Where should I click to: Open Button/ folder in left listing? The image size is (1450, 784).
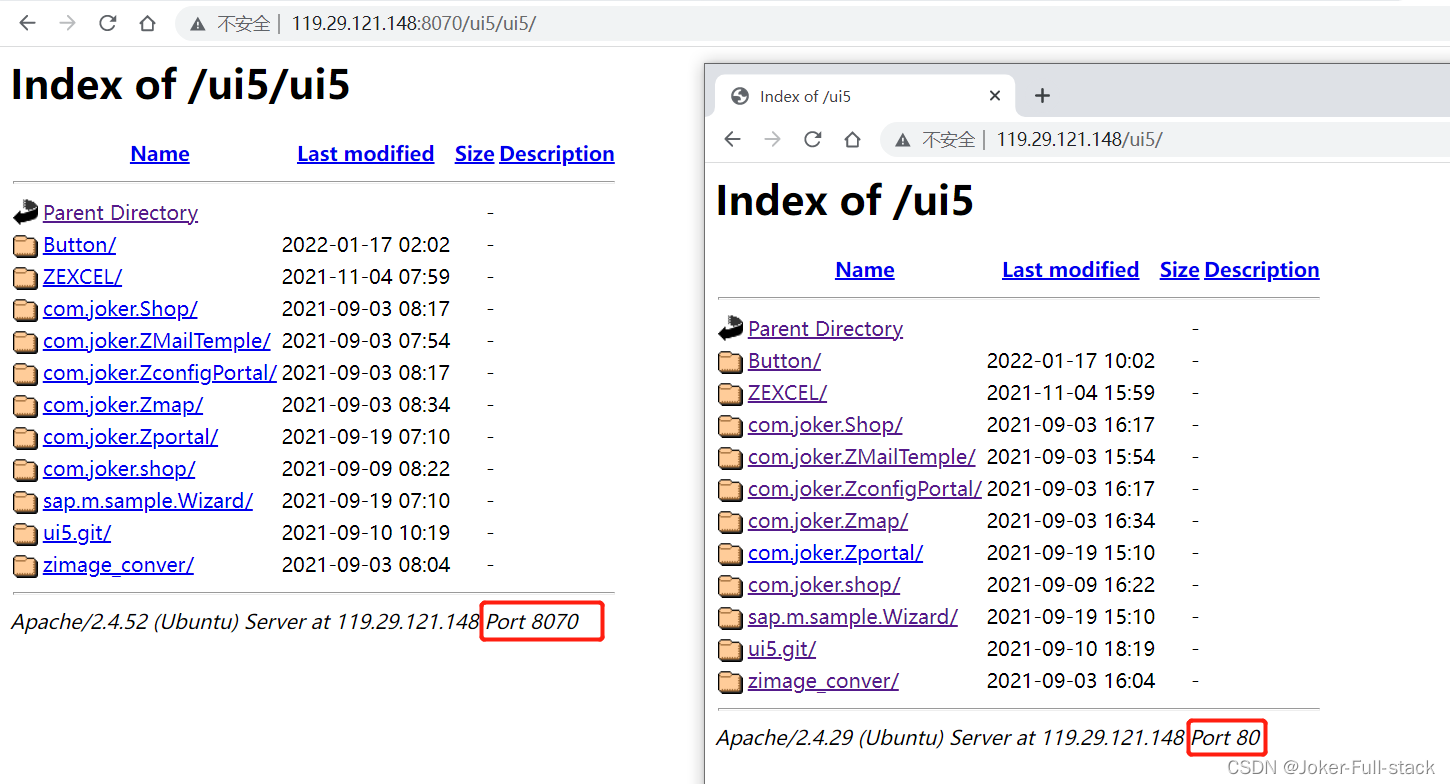[x=79, y=245]
